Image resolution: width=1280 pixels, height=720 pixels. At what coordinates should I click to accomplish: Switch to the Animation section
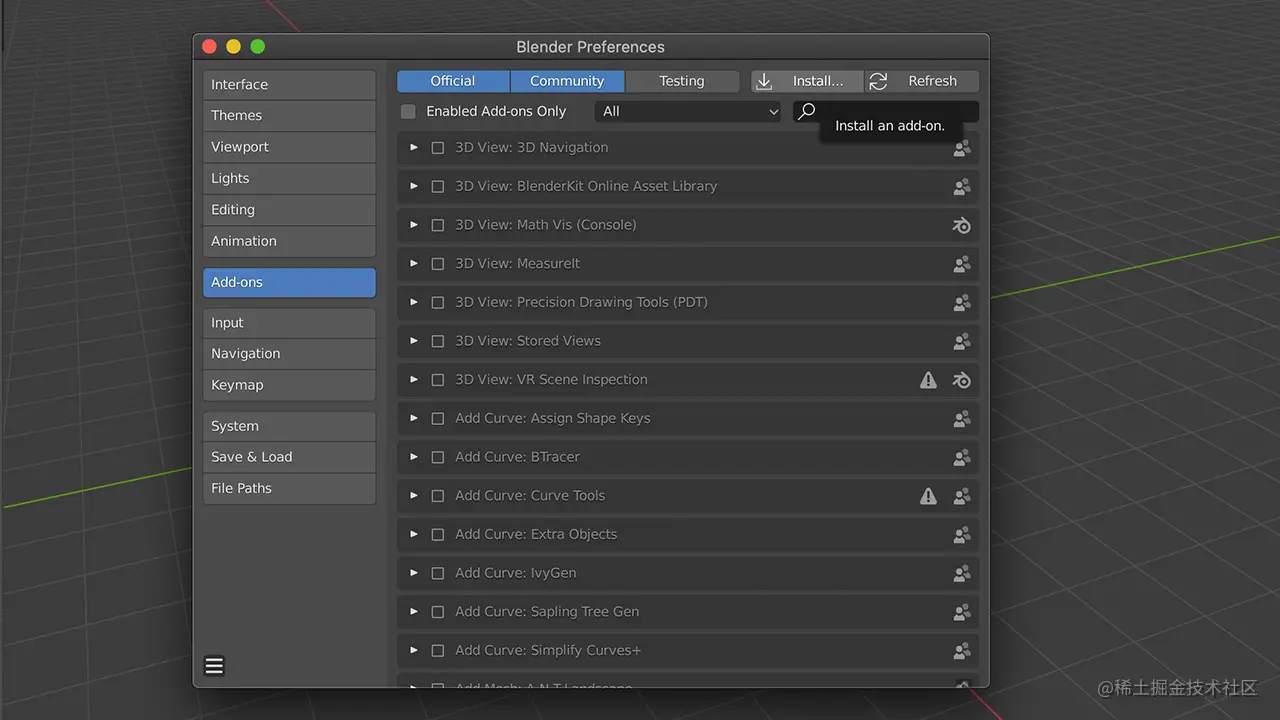(289, 241)
